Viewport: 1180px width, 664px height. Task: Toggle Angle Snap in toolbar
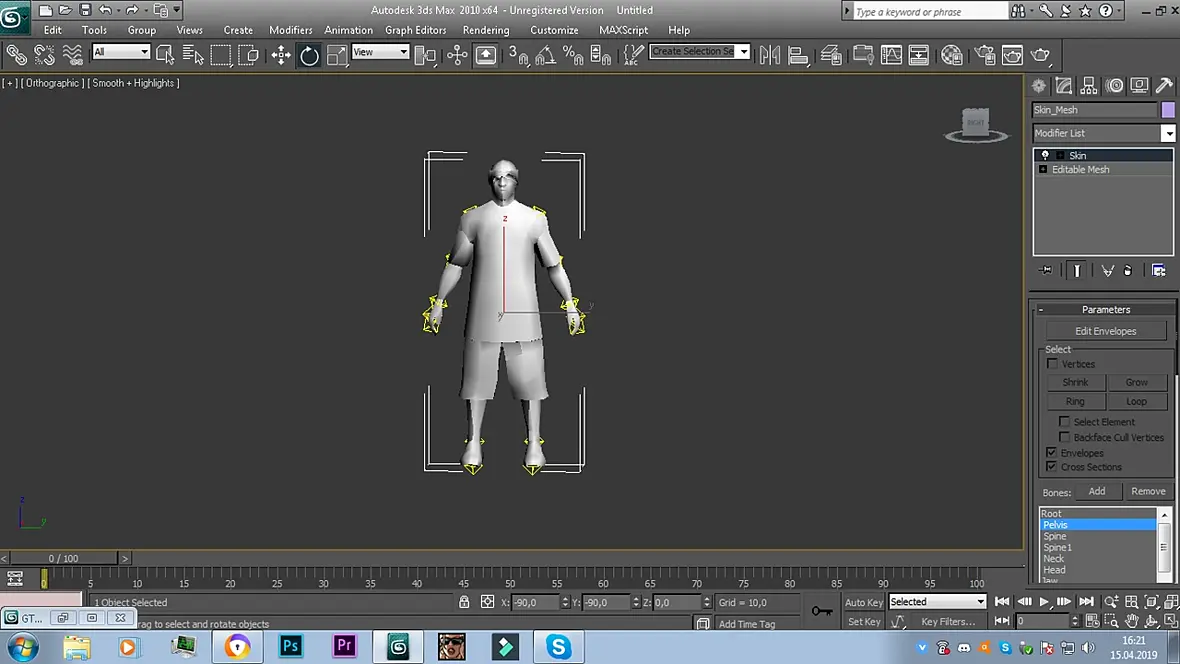click(x=546, y=55)
